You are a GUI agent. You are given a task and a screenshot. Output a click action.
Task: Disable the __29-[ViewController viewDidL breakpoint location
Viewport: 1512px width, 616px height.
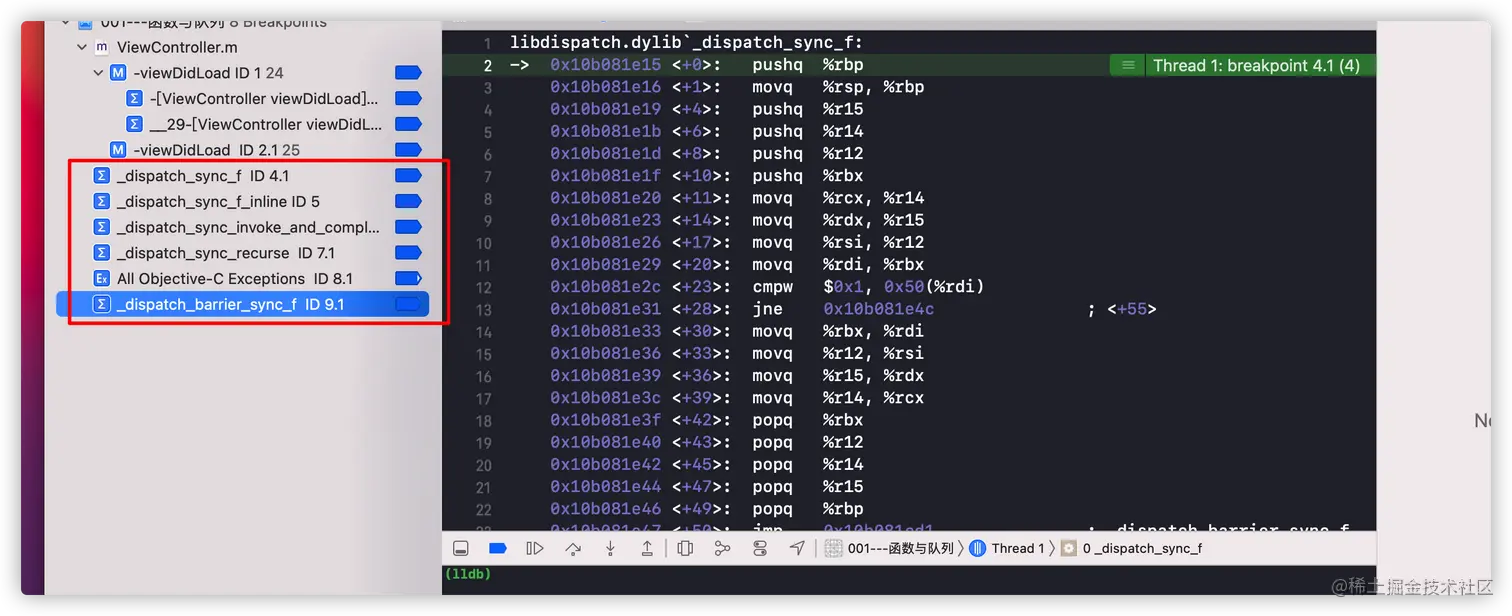click(x=409, y=124)
